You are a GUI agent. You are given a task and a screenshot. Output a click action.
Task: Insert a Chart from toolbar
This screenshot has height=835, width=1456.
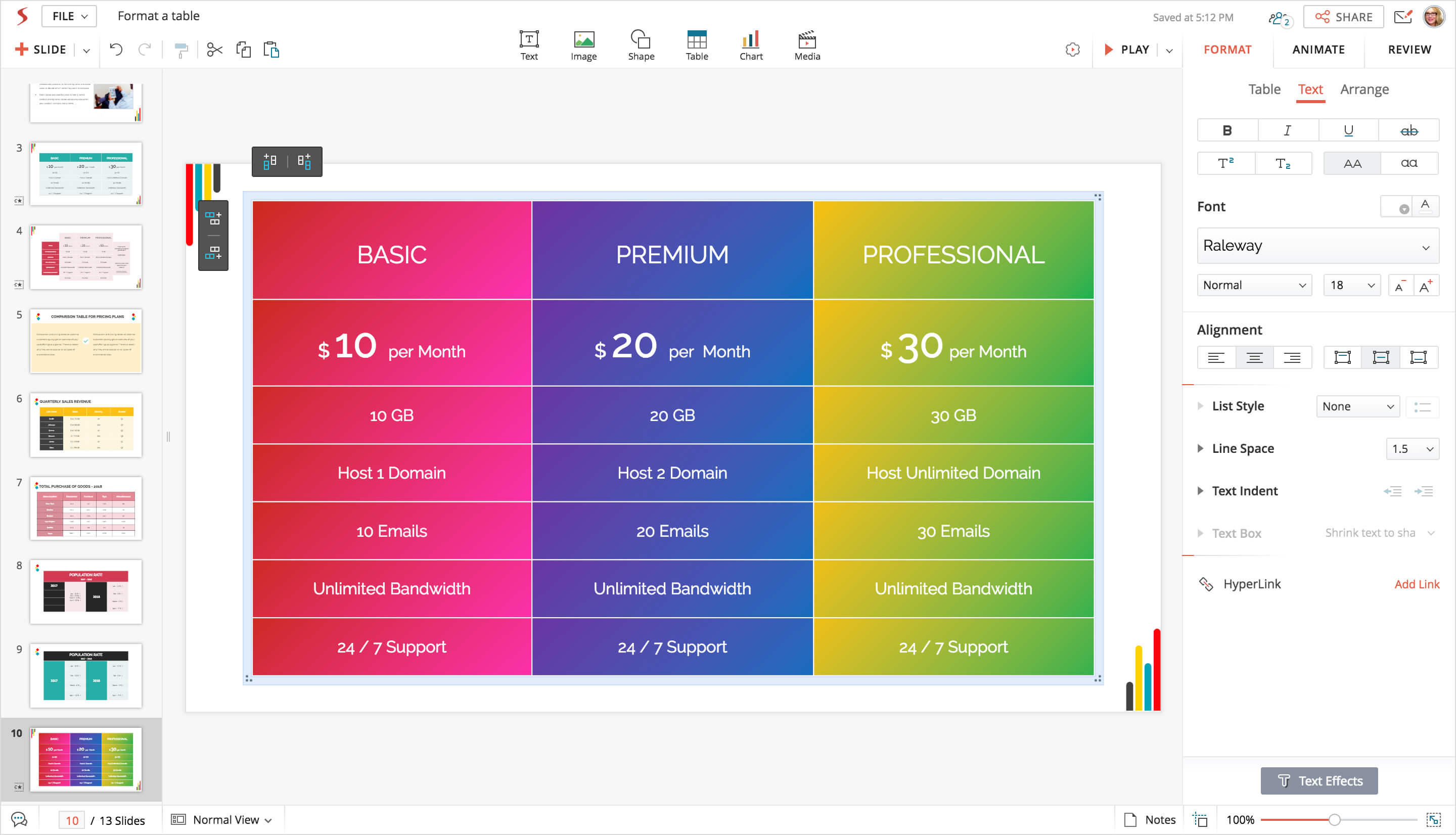[x=751, y=44]
